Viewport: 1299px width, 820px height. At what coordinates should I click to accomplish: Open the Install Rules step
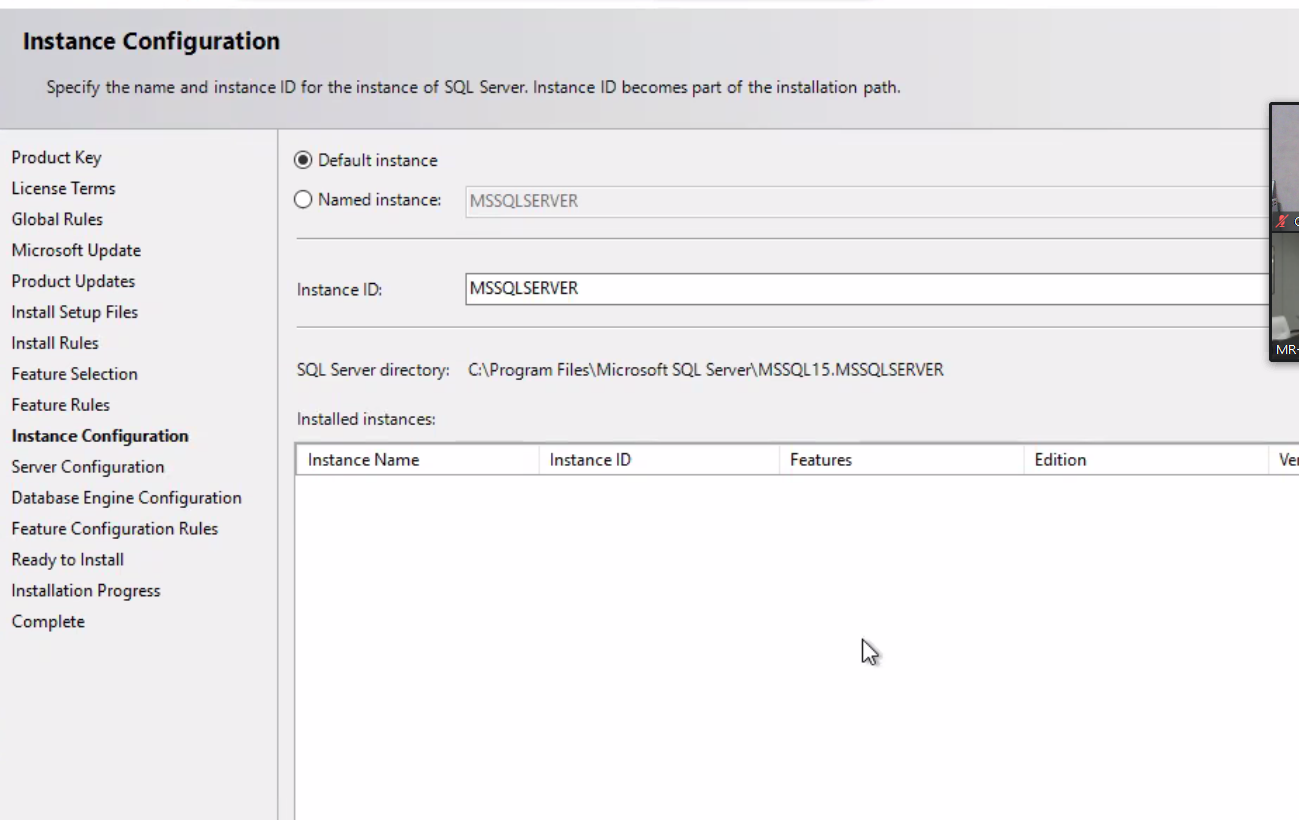54,342
